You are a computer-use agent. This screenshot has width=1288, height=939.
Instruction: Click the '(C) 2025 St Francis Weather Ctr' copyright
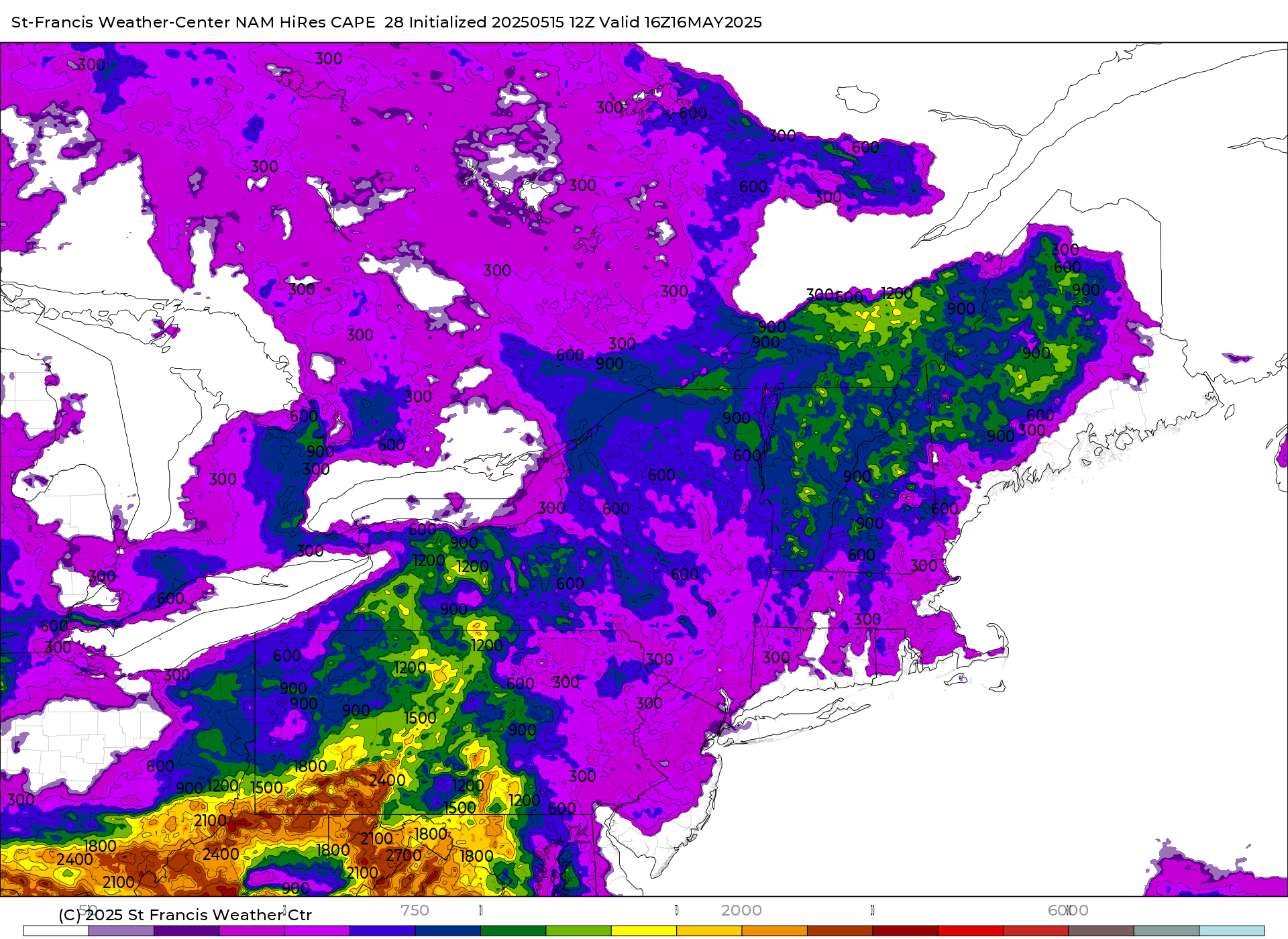[x=185, y=915]
